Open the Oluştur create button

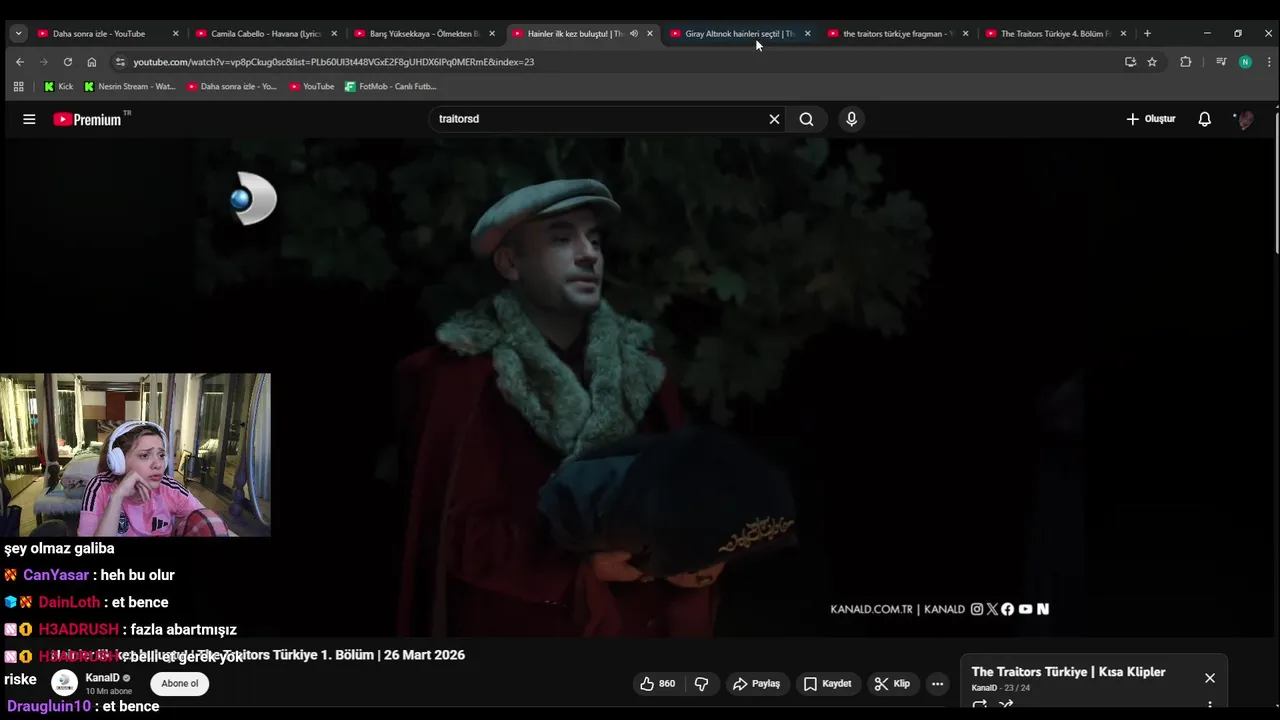1150,119
